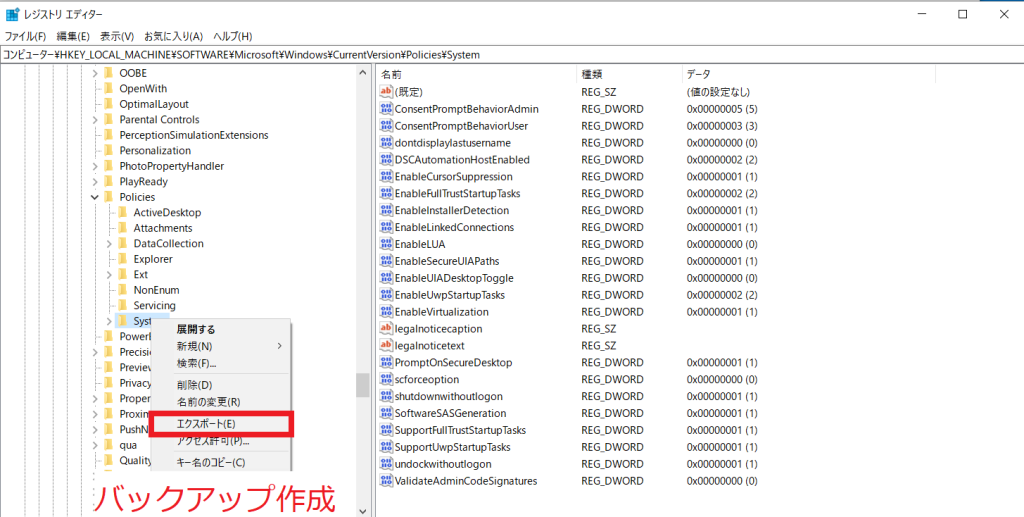Click the folder icon of the Ext key
The image size is (1024, 517).
coord(123,275)
